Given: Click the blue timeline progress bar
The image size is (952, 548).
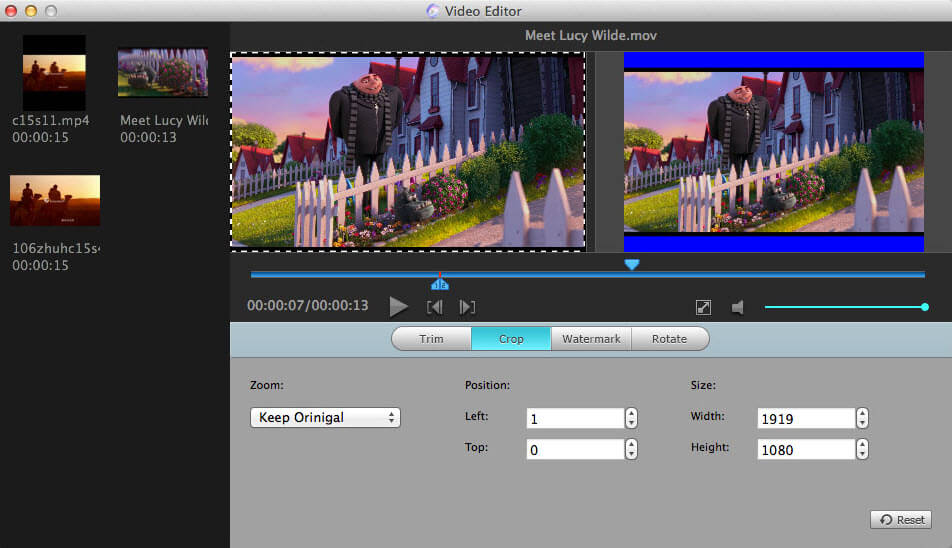Looking at the screenshot, I should coord(588,275).
